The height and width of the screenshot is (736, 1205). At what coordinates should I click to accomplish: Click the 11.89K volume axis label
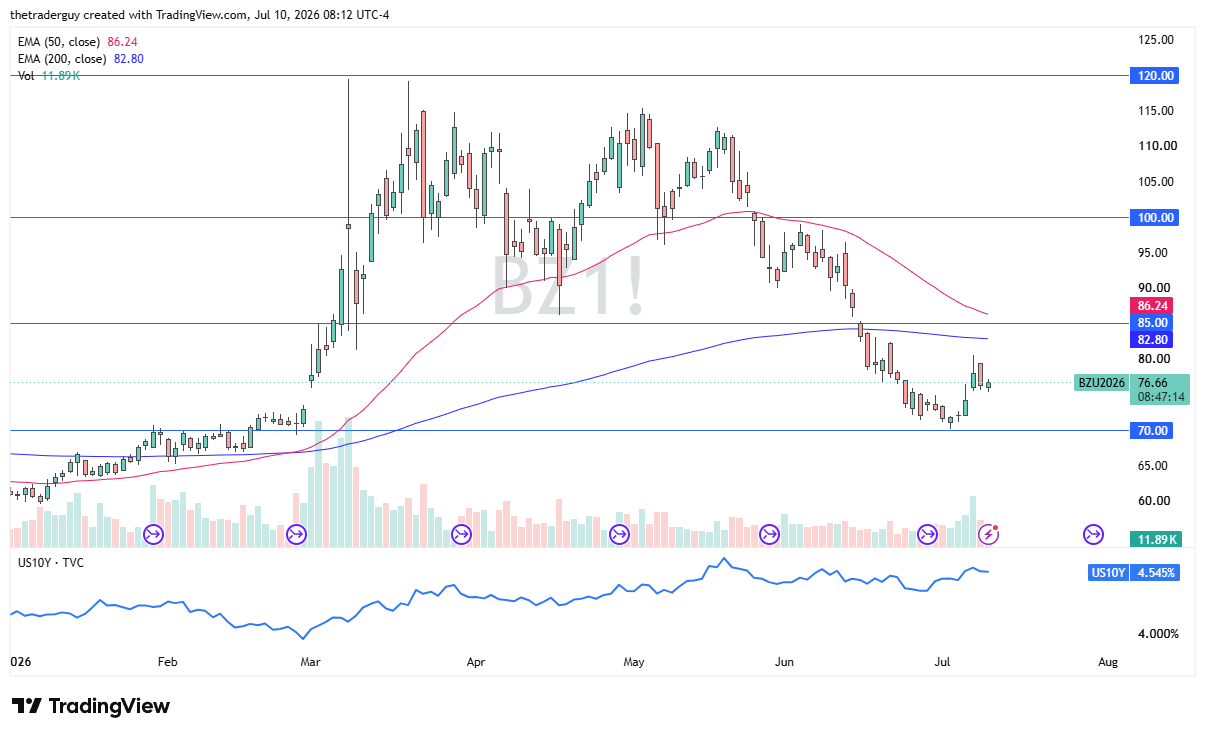[x=1156, y=540]
